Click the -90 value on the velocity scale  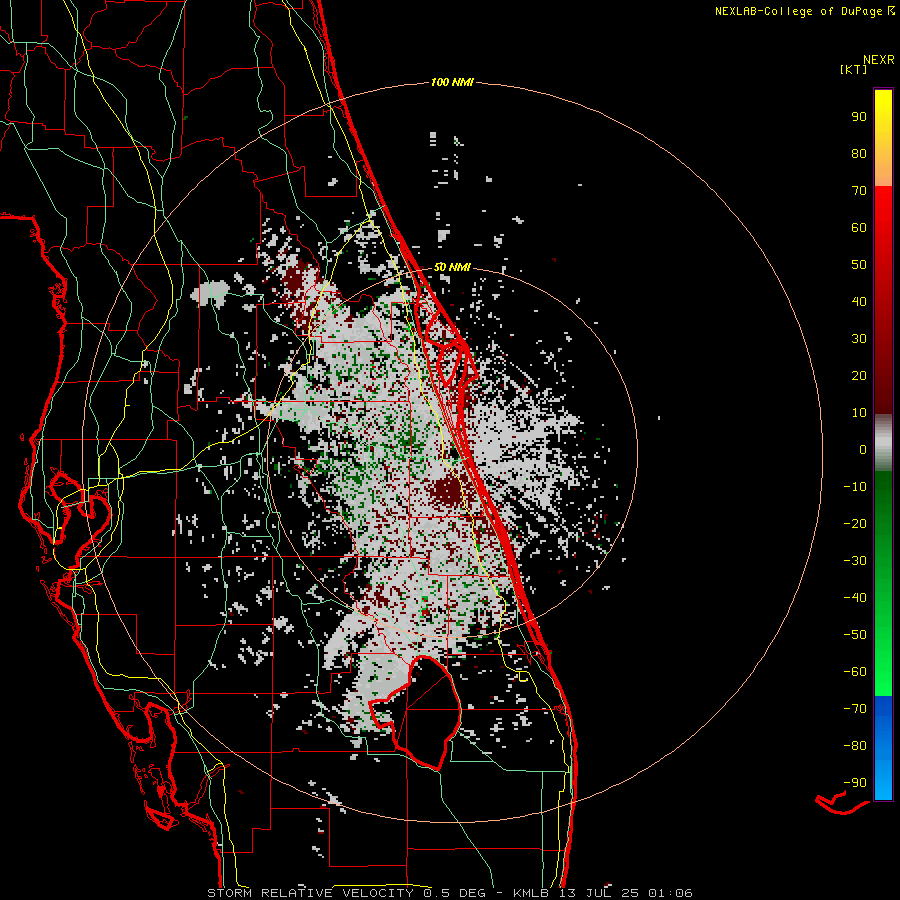pos(855,783)
